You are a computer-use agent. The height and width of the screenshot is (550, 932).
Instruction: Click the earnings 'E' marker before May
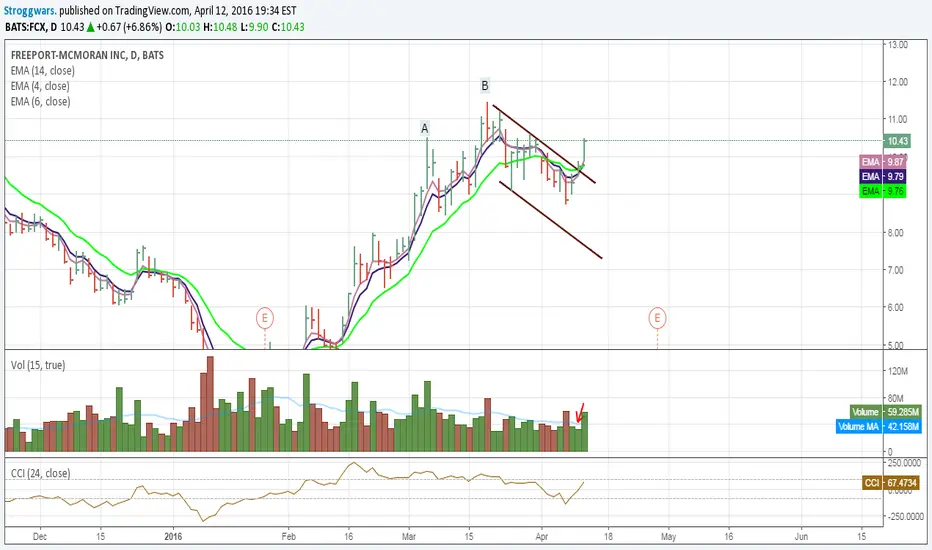coord(657,318)
